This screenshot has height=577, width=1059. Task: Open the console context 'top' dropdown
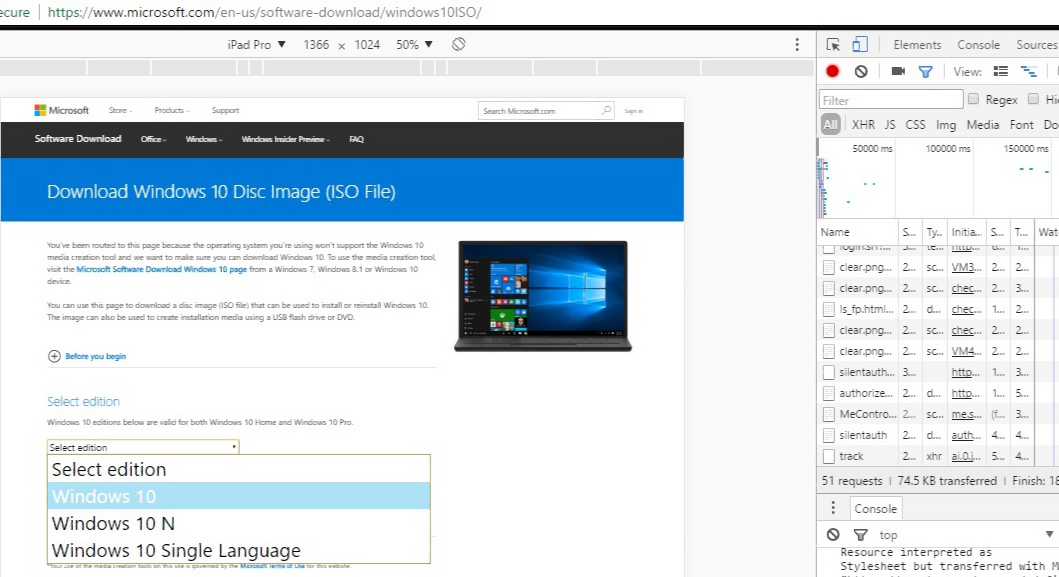coord(966,534)
